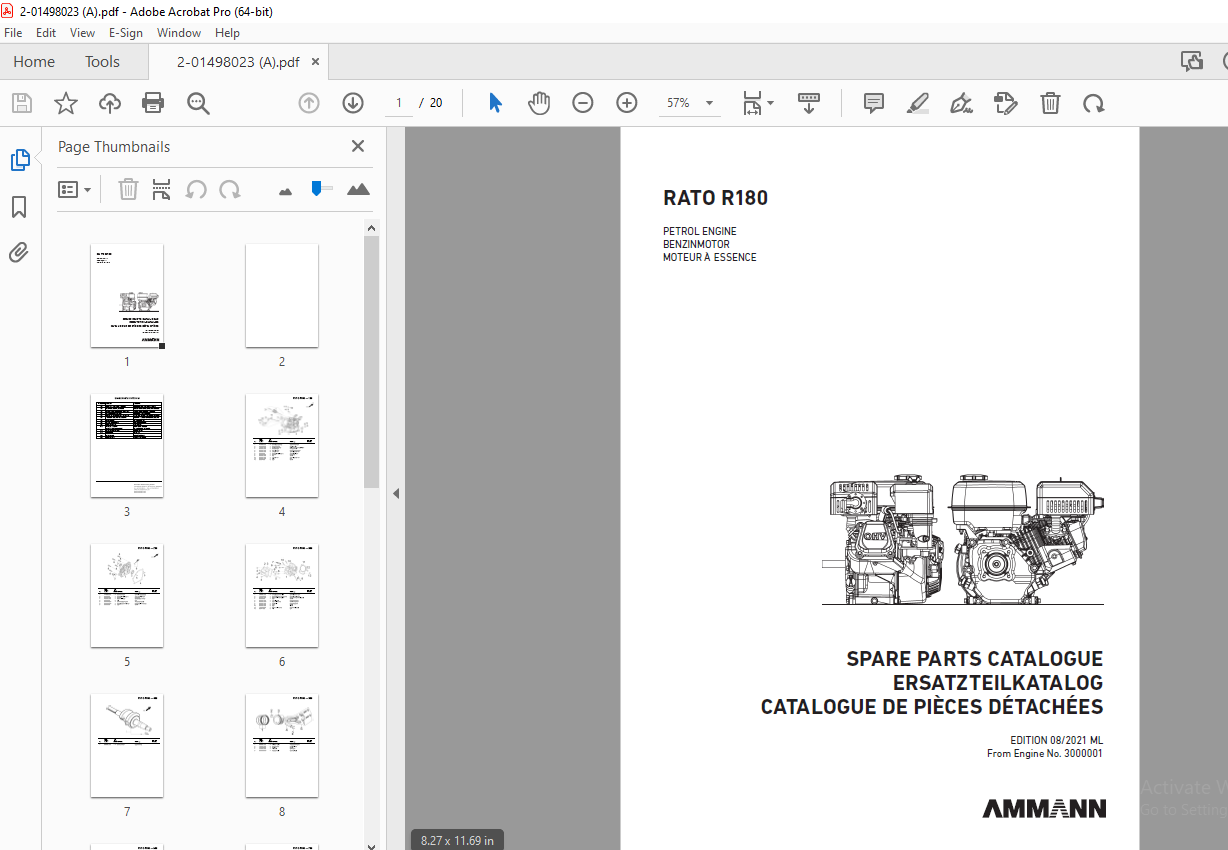Open the Edit menu
This screenshot has height=850, width=1228.
[46, 33]
